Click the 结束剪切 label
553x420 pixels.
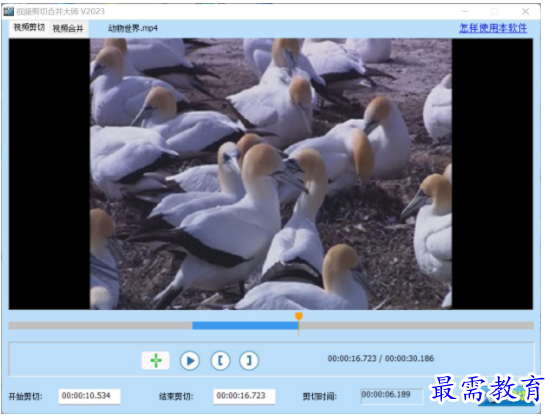coord(176,396)
